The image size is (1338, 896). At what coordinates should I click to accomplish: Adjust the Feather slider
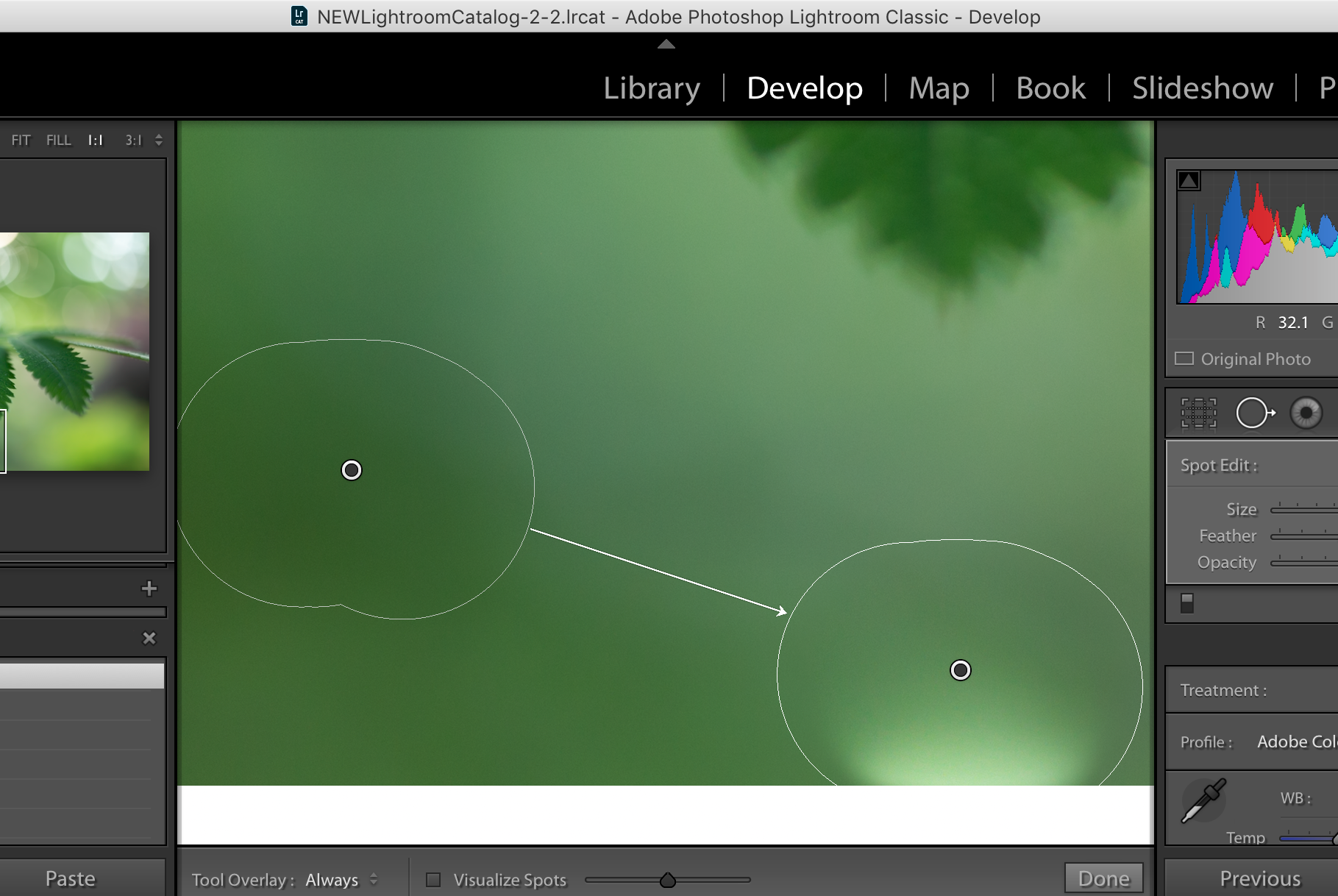[1303, 536]
